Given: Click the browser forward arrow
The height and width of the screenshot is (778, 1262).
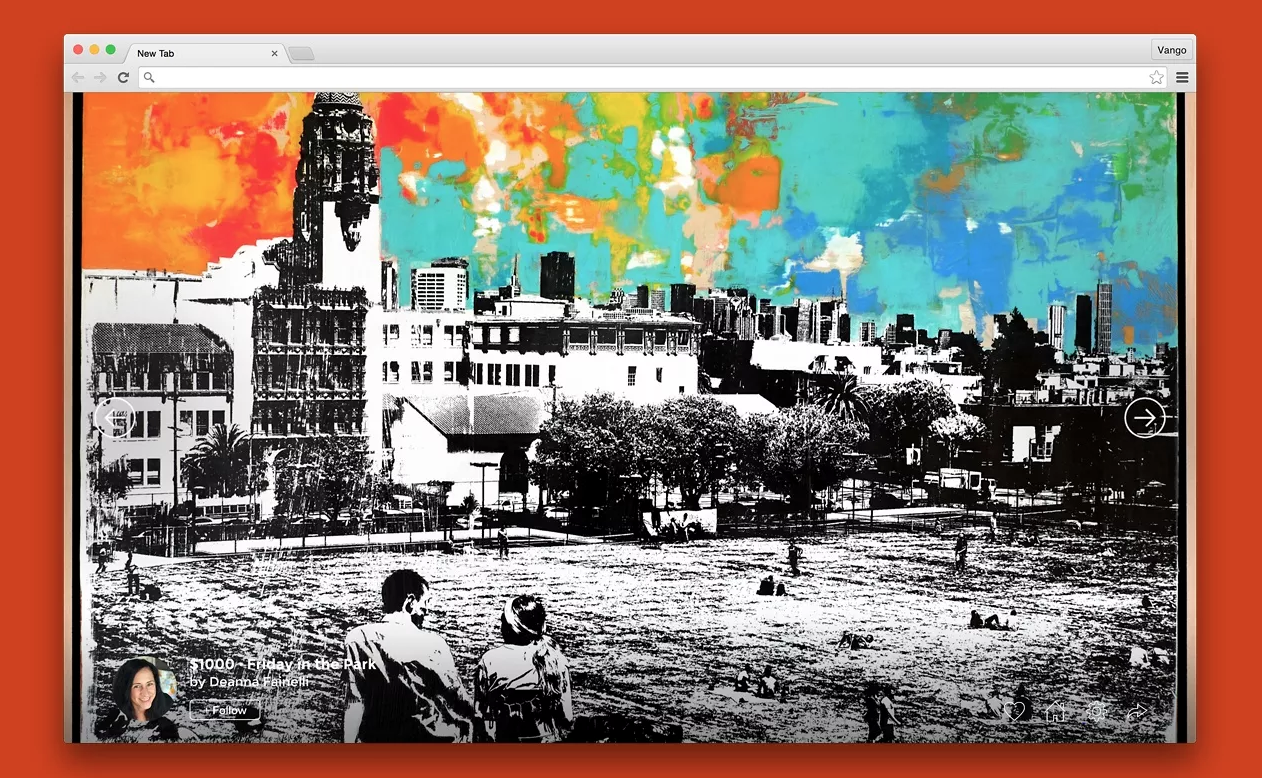Looking at the screenshot, I should click(x=100, y=77).
